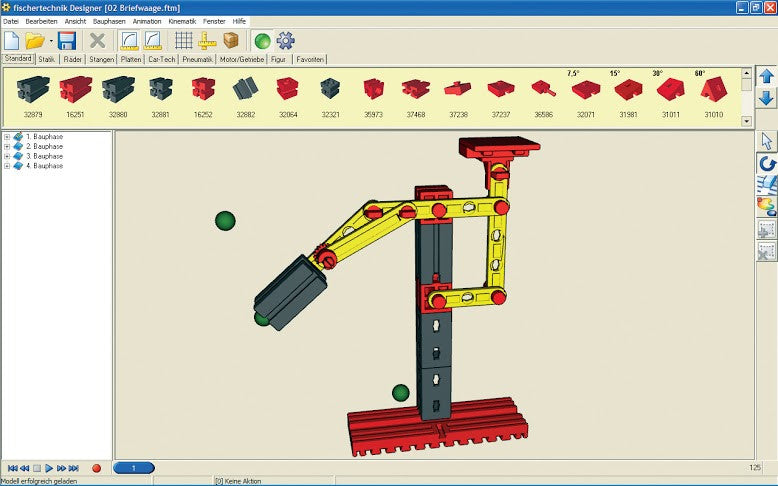
Task: Click the brown parts box icon
Action: click(x=231, y=41)
